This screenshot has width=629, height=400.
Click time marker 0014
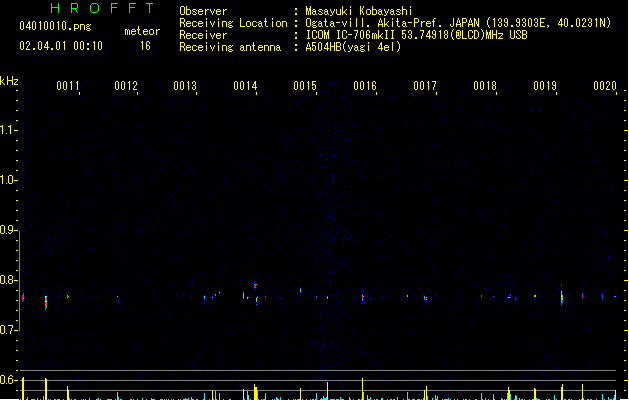245,86
